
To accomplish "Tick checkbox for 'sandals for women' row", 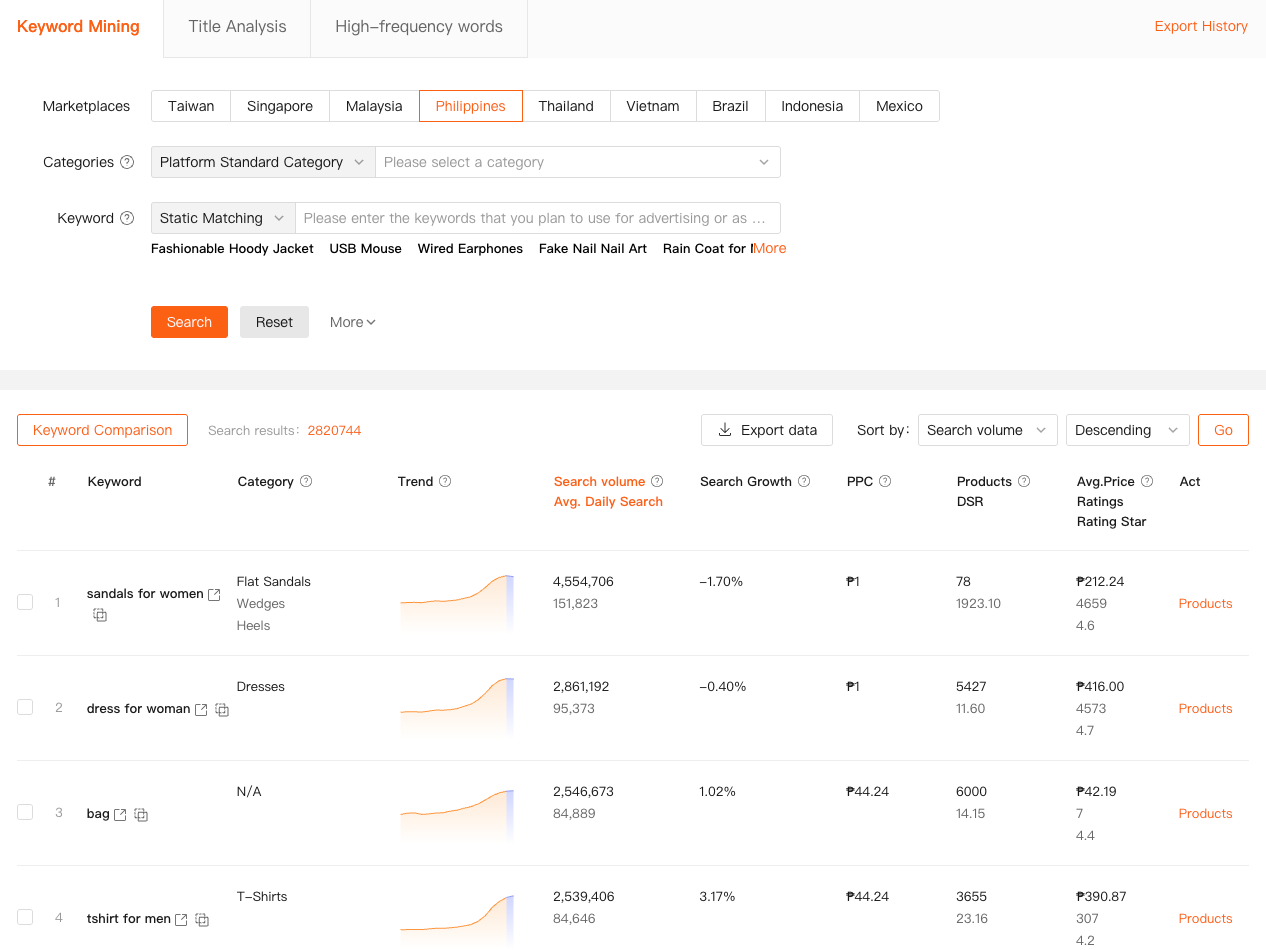I will tap(25, 602).
